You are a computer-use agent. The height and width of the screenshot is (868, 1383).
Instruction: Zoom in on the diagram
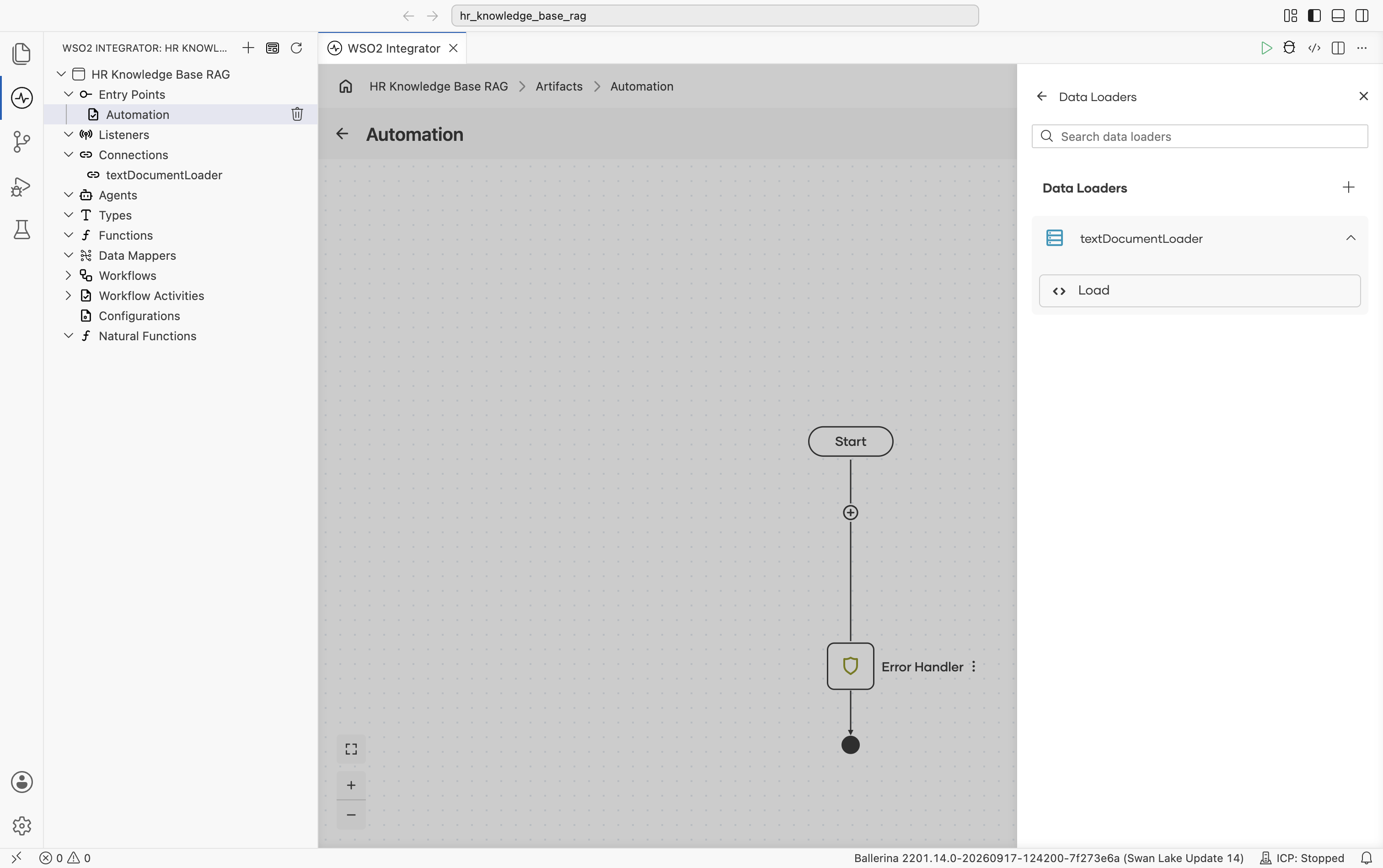click(351, 785)
